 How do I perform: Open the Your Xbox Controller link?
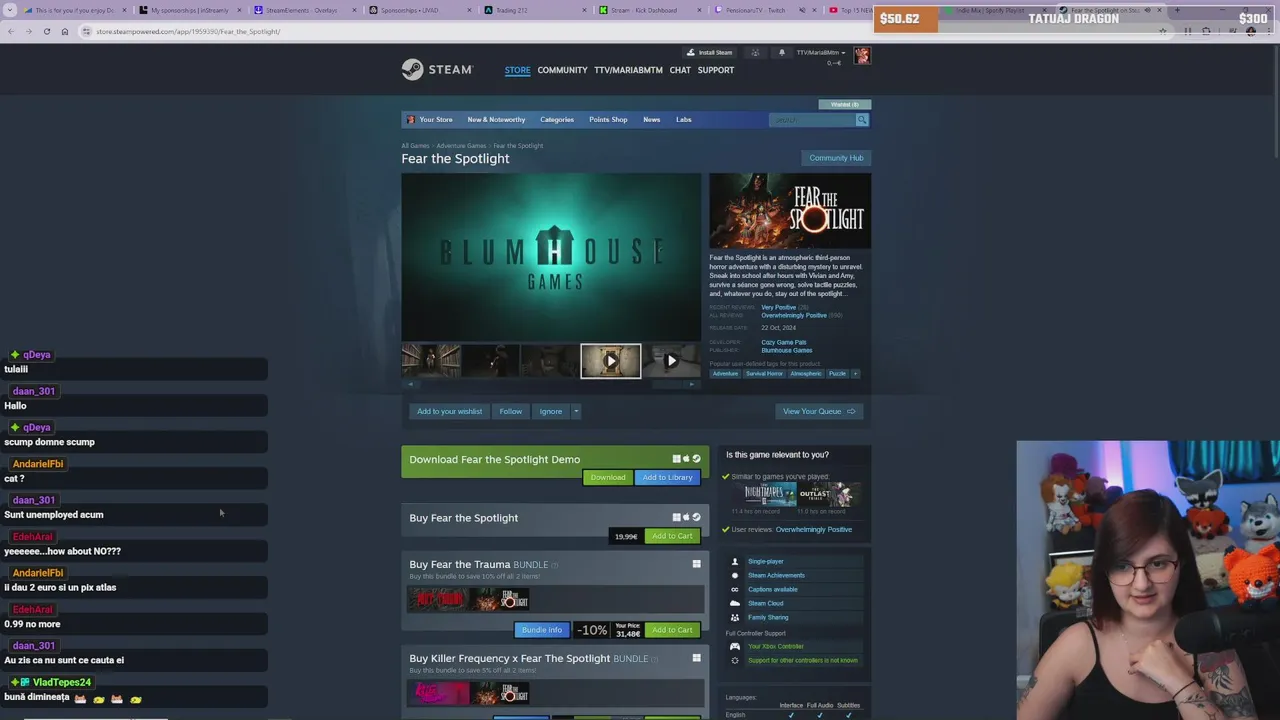tap(775, 646)
